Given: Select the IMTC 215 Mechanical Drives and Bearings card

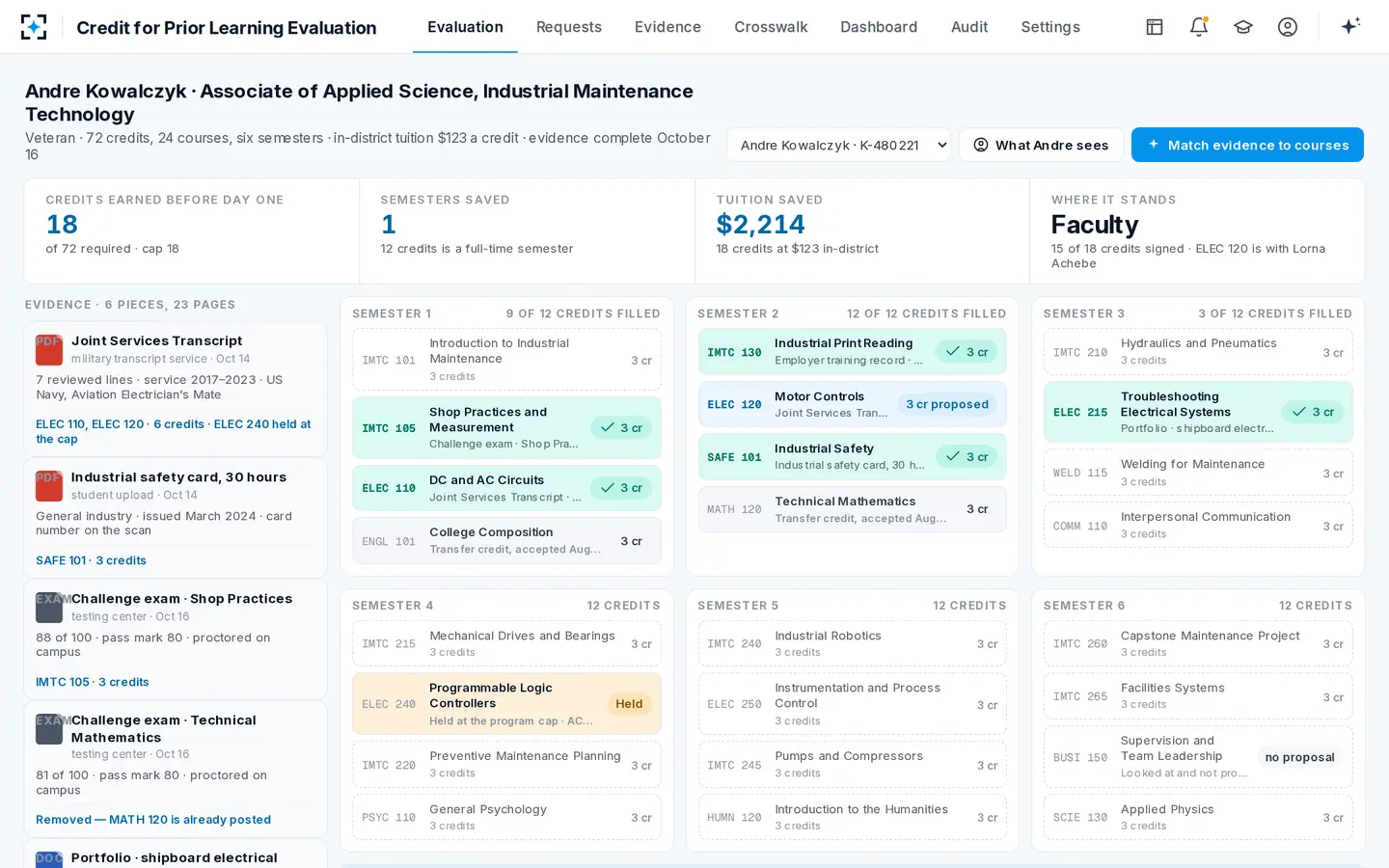Looking at the screenshot, I should pos(506,644).
